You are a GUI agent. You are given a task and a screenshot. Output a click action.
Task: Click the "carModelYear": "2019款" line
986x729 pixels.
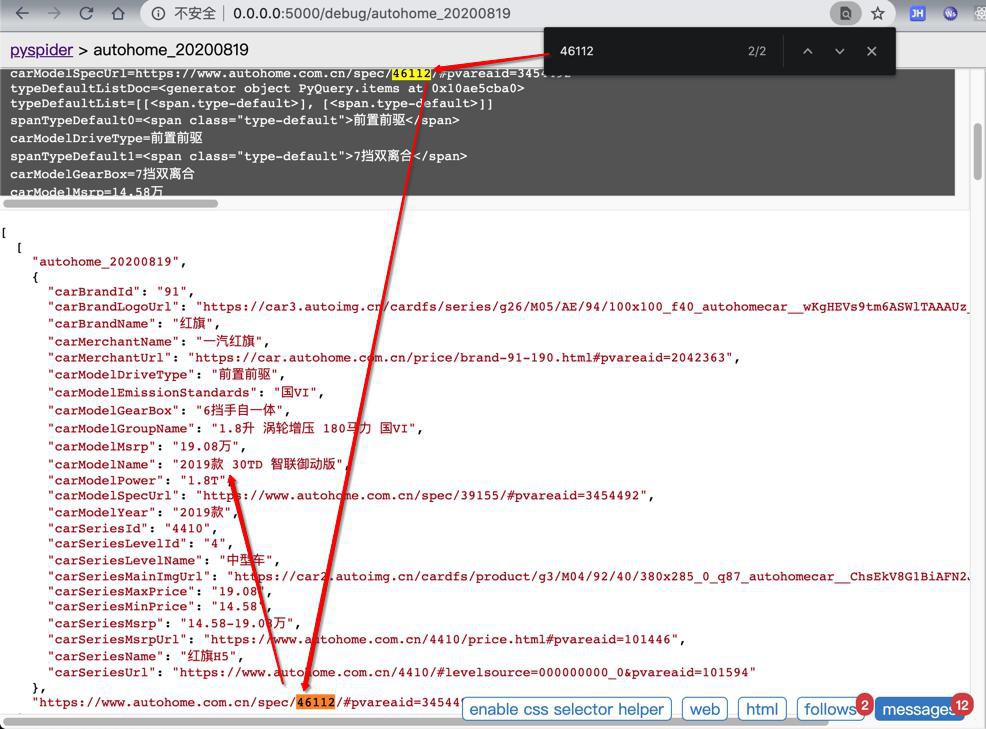tap(143, 512)
